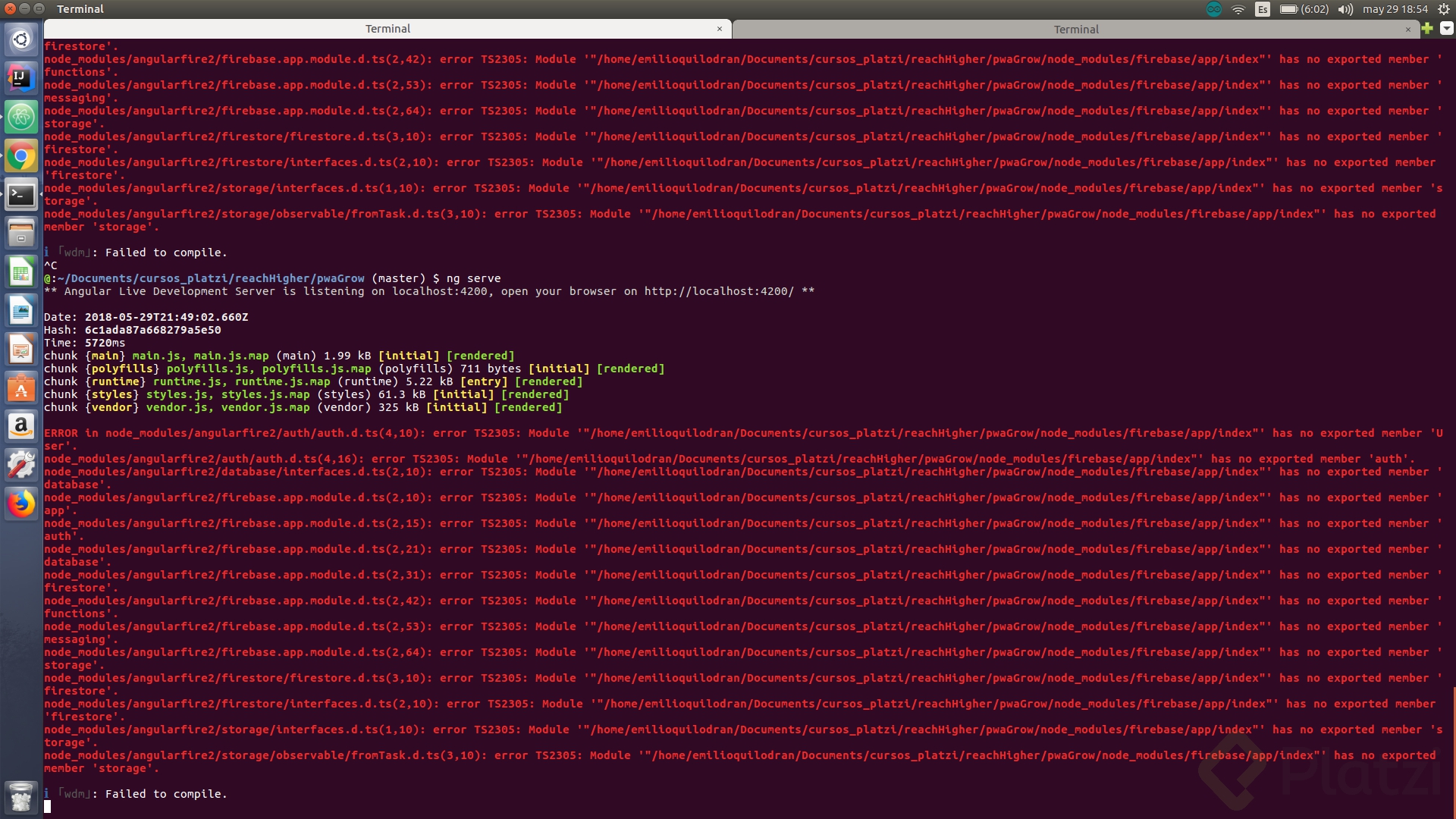Open the terminal tab list dropdown arrow
The height and width of the screenshot is (819, 1456).
pyautogui.click(x=1446, y=29)
